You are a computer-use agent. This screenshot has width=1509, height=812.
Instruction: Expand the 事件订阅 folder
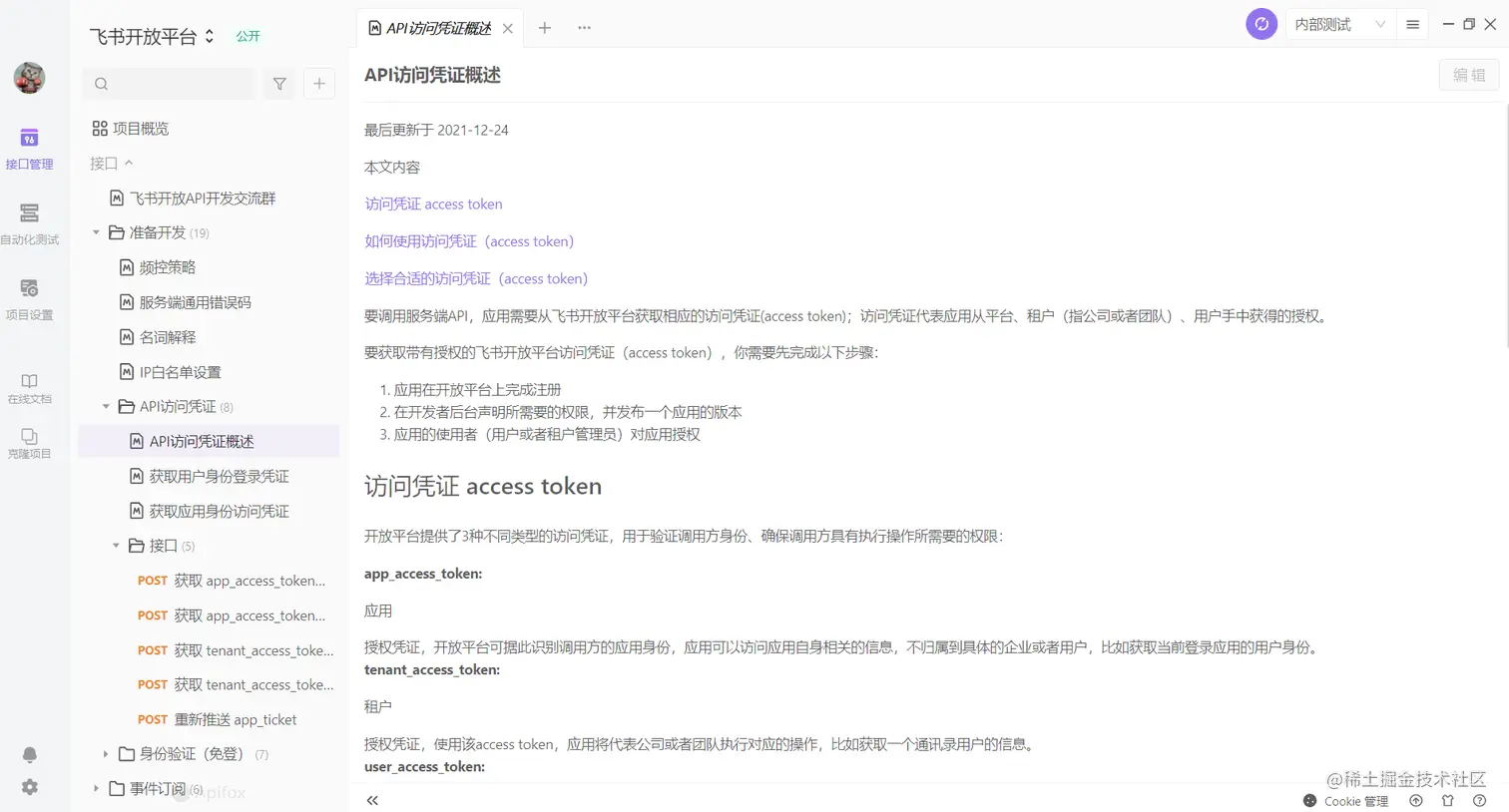point(97,788)
